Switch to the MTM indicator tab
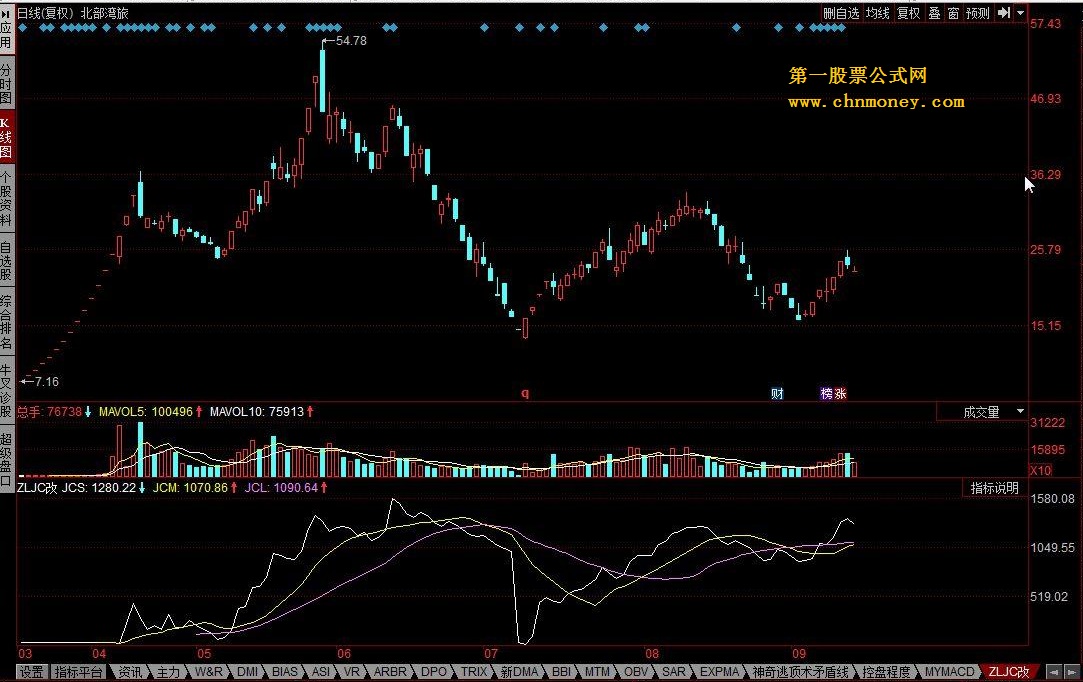This screenshot has height=682, width=1083. (597, 672)
